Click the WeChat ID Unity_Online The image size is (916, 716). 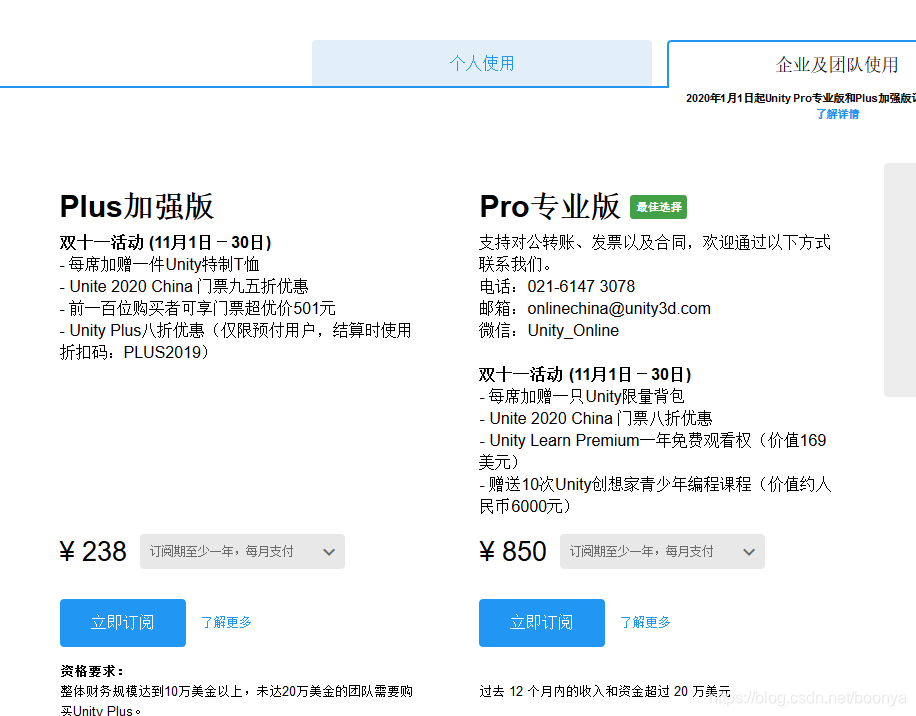point(573,331)
